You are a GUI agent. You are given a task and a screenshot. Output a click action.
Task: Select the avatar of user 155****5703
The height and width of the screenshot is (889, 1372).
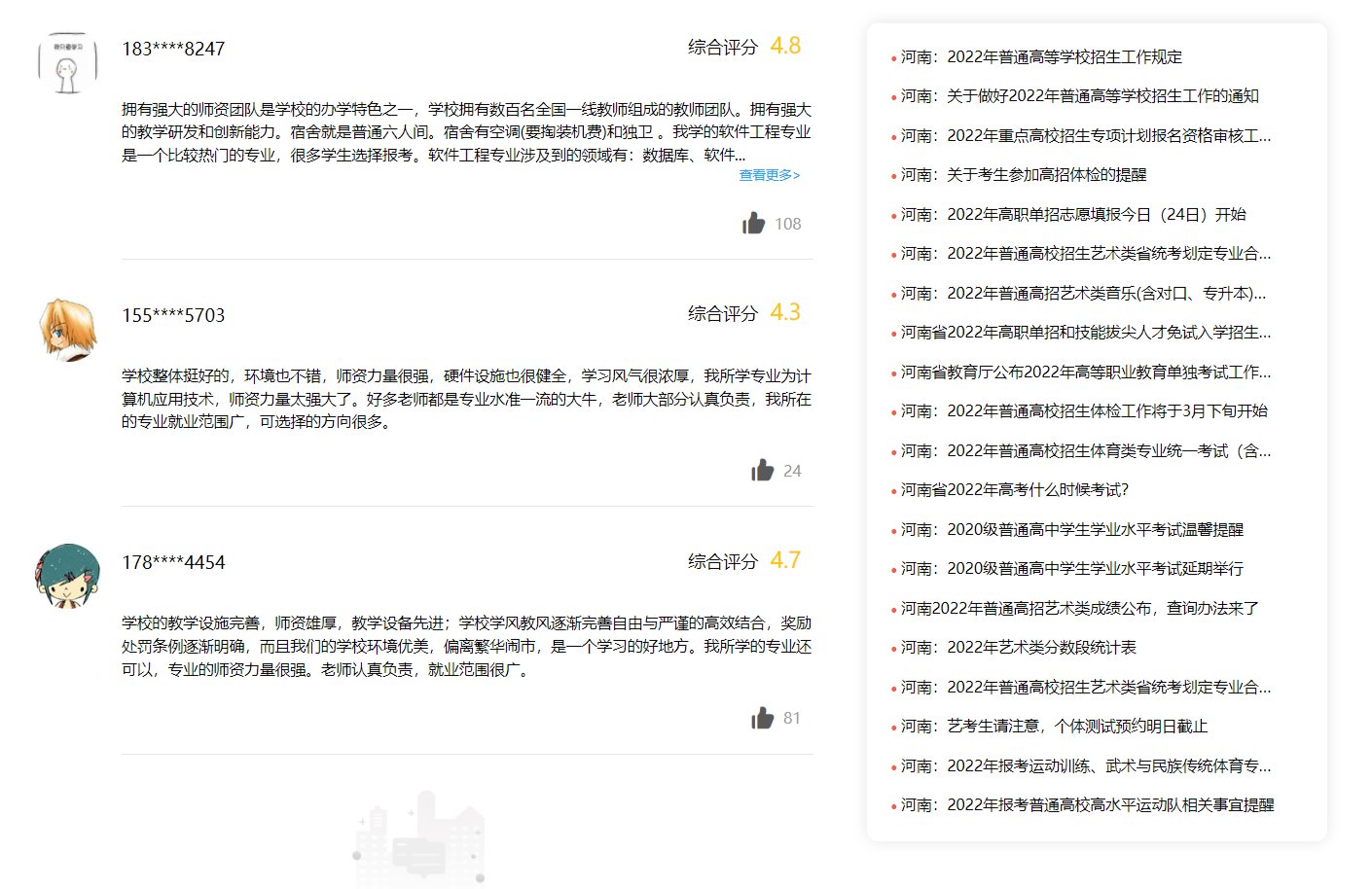65,328
